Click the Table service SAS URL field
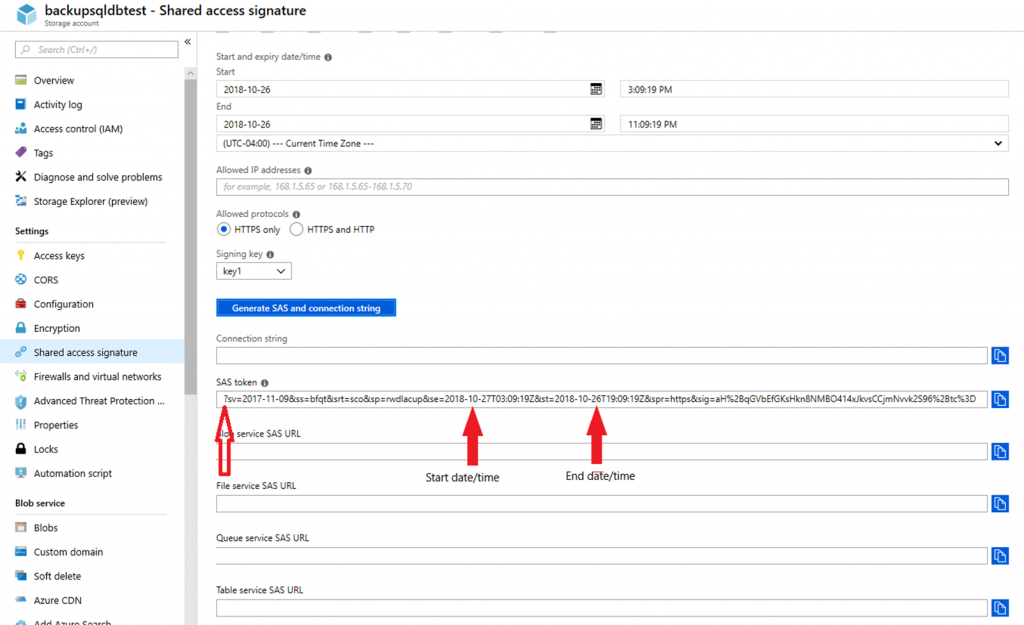Image resolution: width=1024 pixels, height=625 pixels. [601, 608]
